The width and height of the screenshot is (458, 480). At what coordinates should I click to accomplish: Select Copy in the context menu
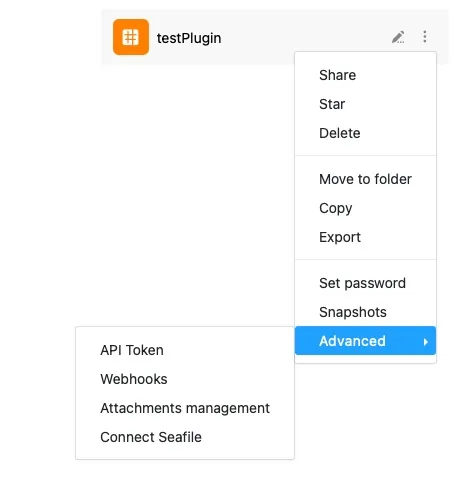pyautogui.click(x=366, y=208)
